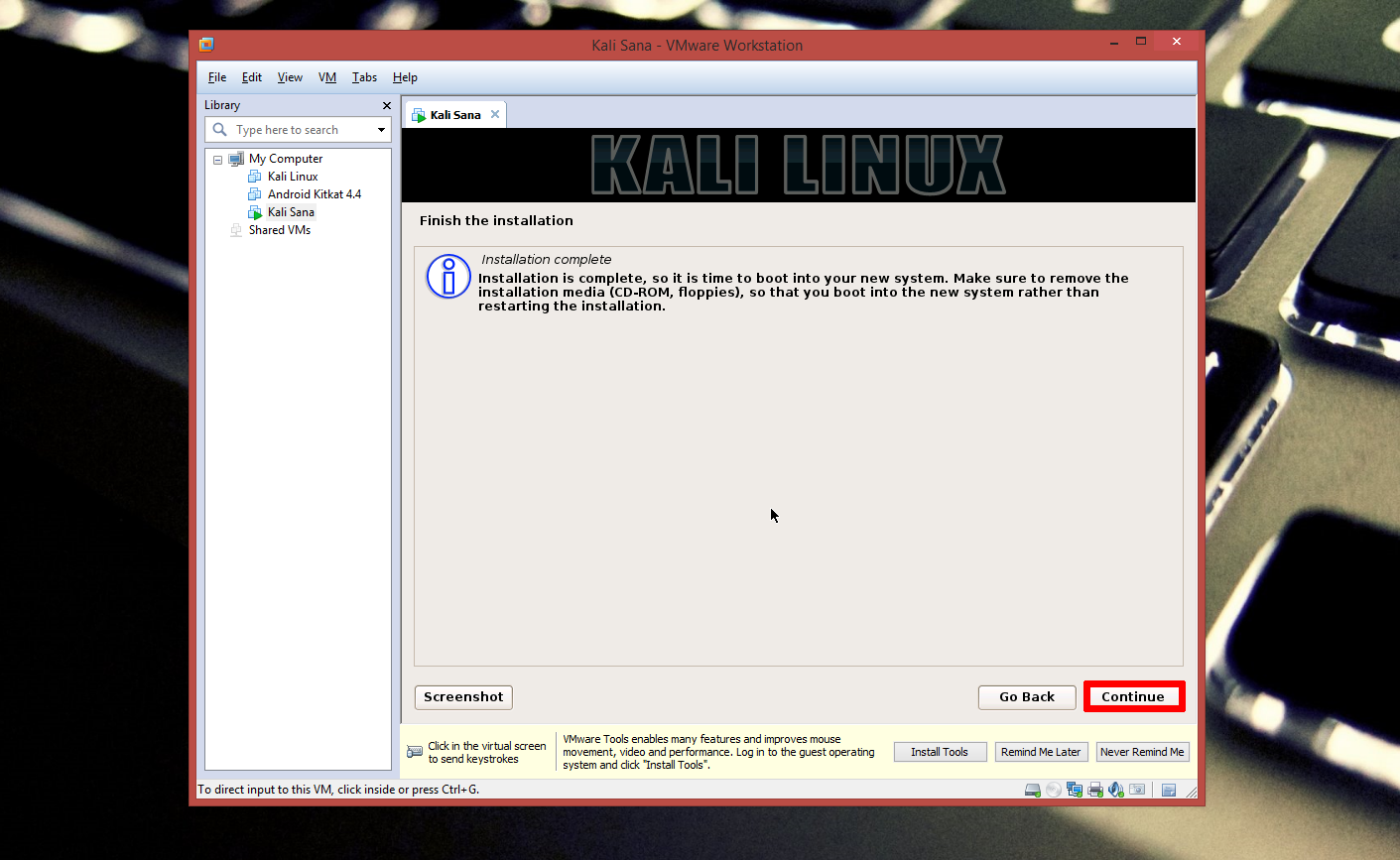Choose Remind Me Later

point(1041,752)
